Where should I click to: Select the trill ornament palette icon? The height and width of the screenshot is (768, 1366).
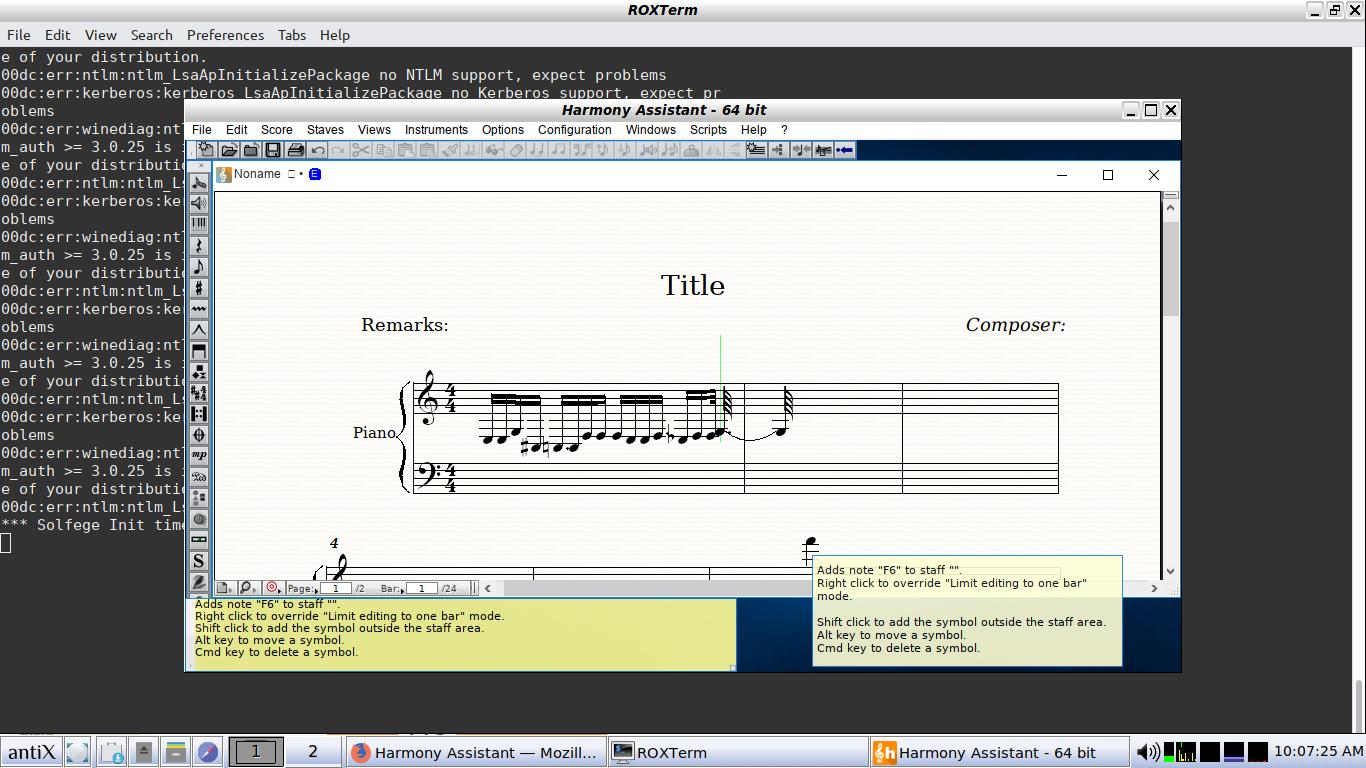click(x=199, y=309)
